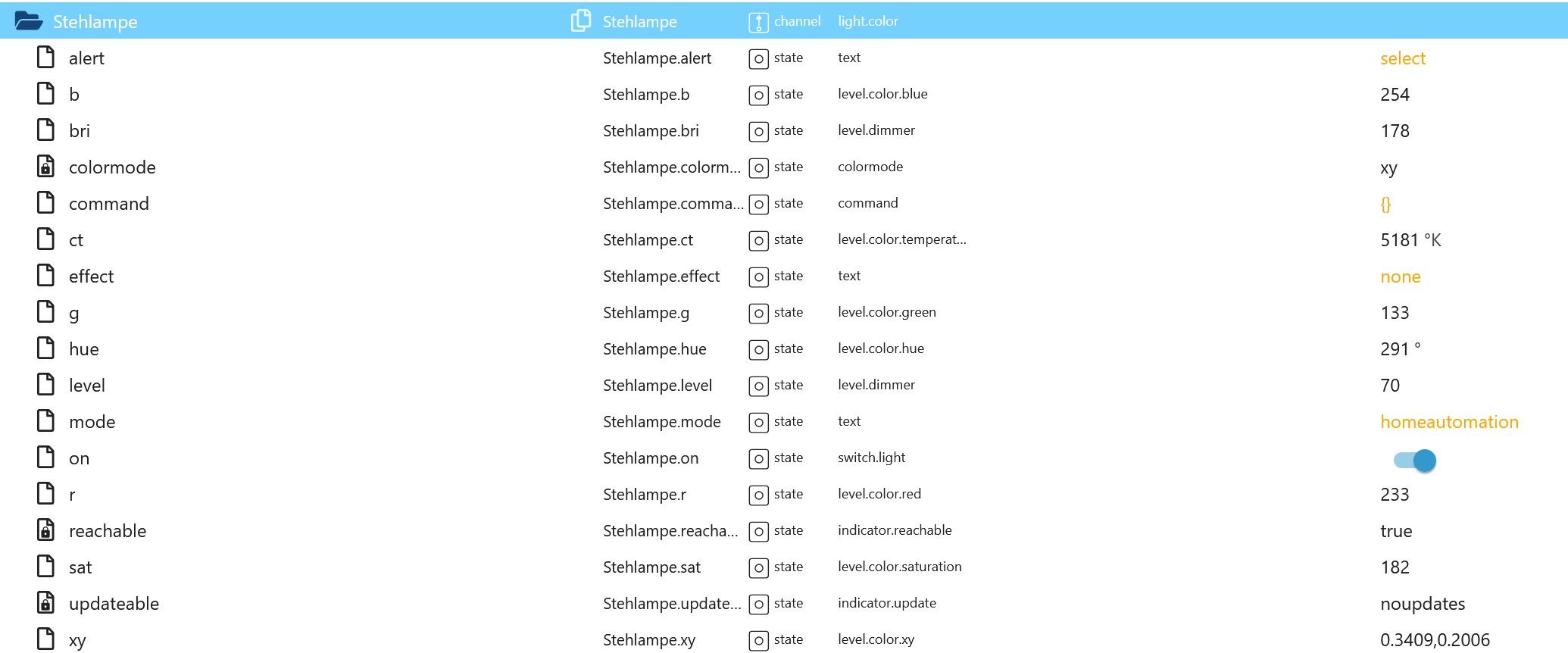Screen dimensions: 1568x653
Task: Toggle the Stehlampe.on switch off
Action: [x=1414, y=460]
